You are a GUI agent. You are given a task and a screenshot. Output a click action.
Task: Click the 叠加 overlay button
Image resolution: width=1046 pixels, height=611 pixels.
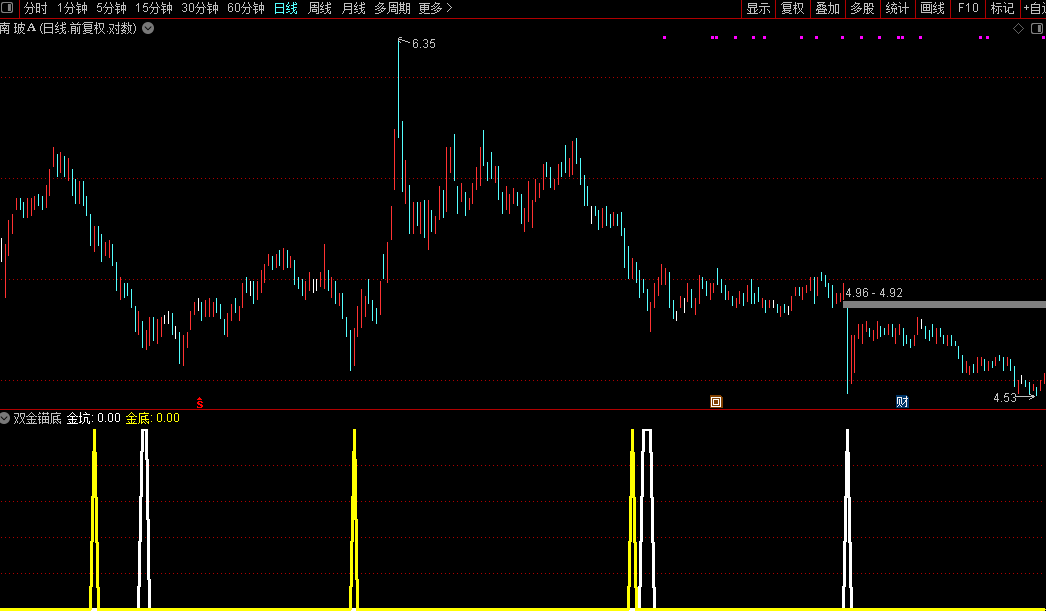coord(828,8)
